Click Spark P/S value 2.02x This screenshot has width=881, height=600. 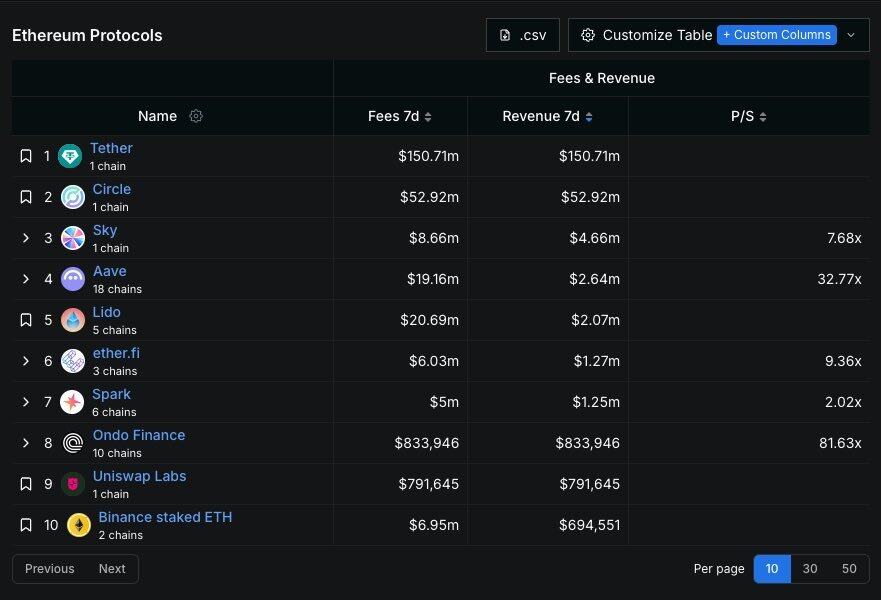point(843,402)
